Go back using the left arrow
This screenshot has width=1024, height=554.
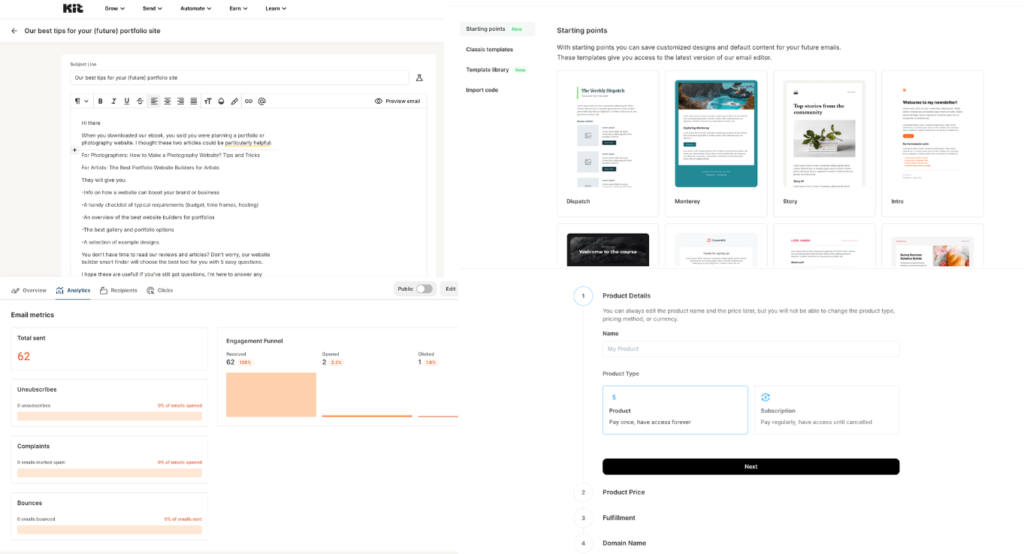point(14,31)
